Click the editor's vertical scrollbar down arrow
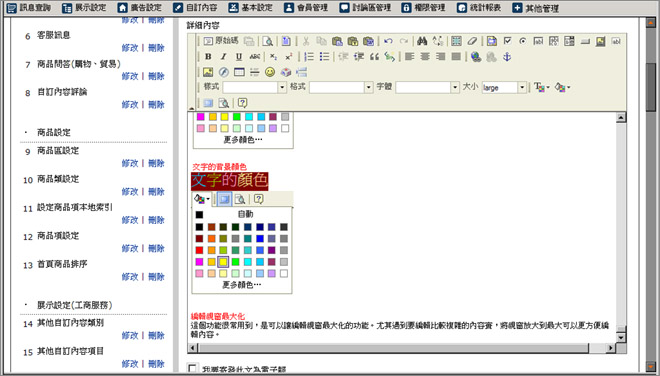Screen dimensions: 660x376 pyautogui.click(x=621, y=337)
